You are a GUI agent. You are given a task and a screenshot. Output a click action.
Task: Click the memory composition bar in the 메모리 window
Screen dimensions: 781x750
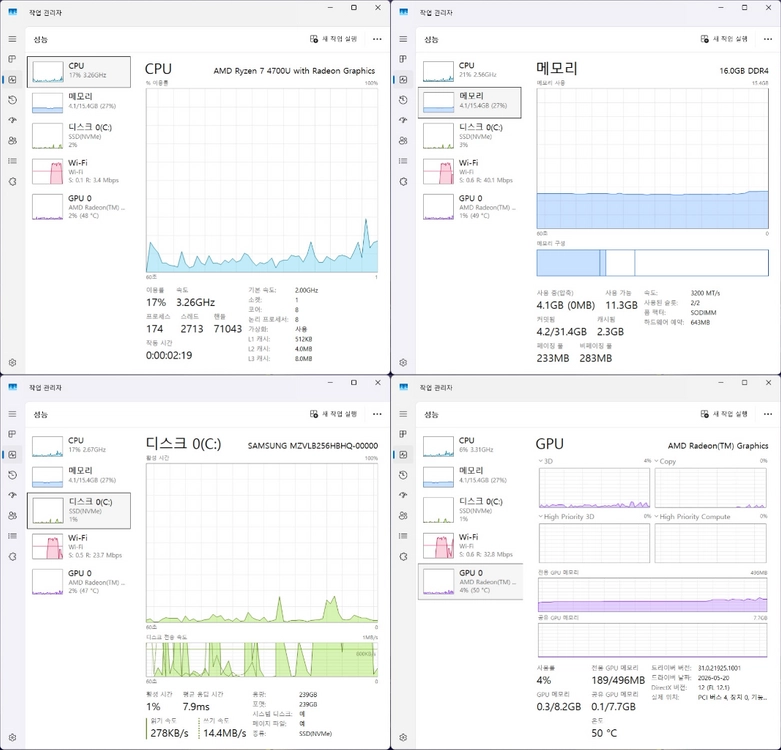coord(652,262)
